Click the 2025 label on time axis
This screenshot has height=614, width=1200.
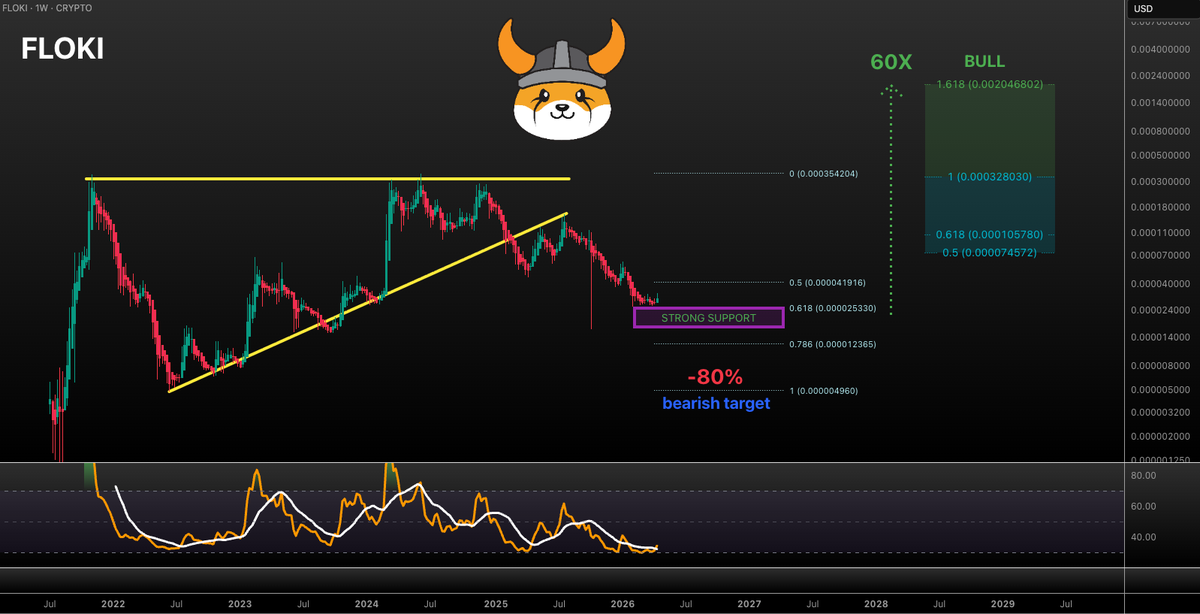coord(494,604)
